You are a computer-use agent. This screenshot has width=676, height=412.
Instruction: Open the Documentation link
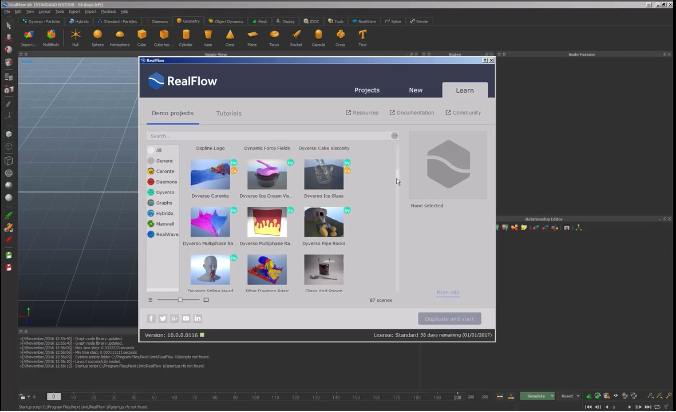pos(412,112)
